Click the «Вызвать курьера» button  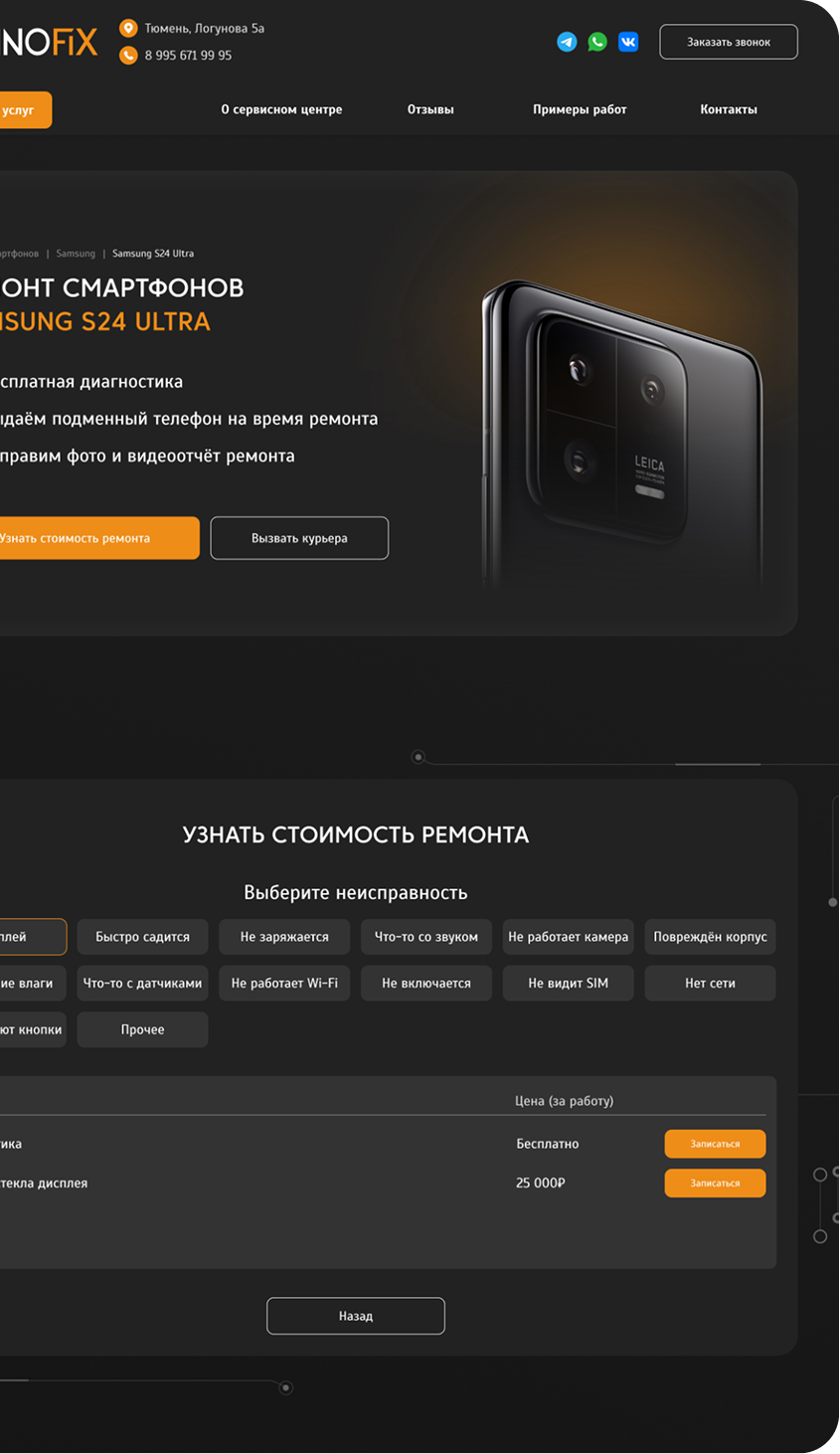tap(299, 538)
